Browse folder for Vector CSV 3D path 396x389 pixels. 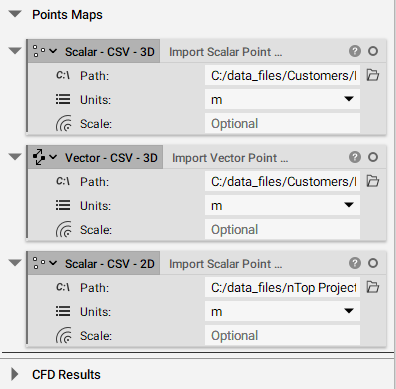(x=373, y=181)
